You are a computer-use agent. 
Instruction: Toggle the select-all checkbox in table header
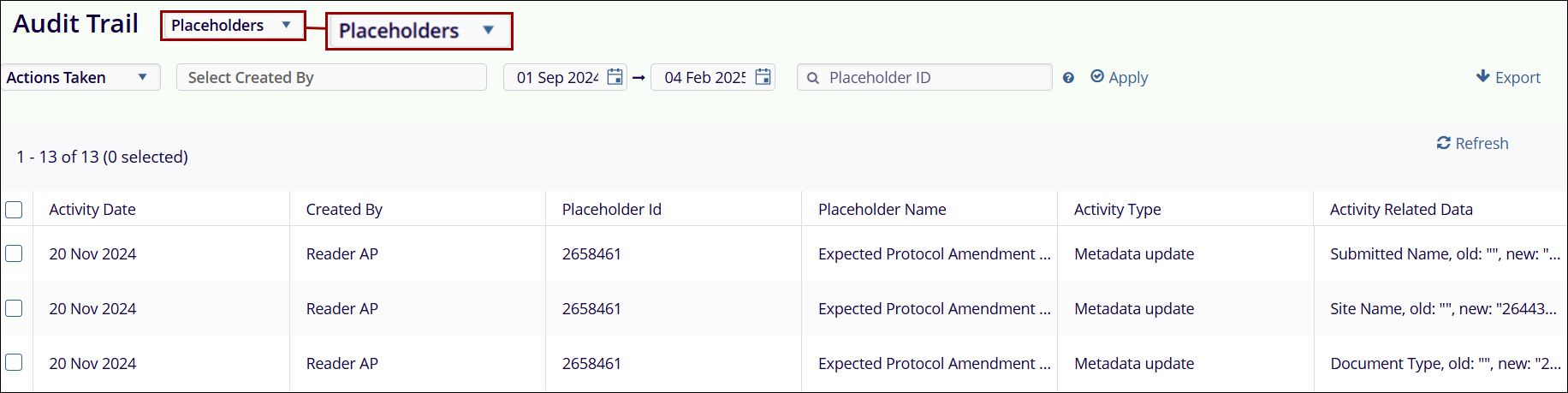click(x=14, y=210)
